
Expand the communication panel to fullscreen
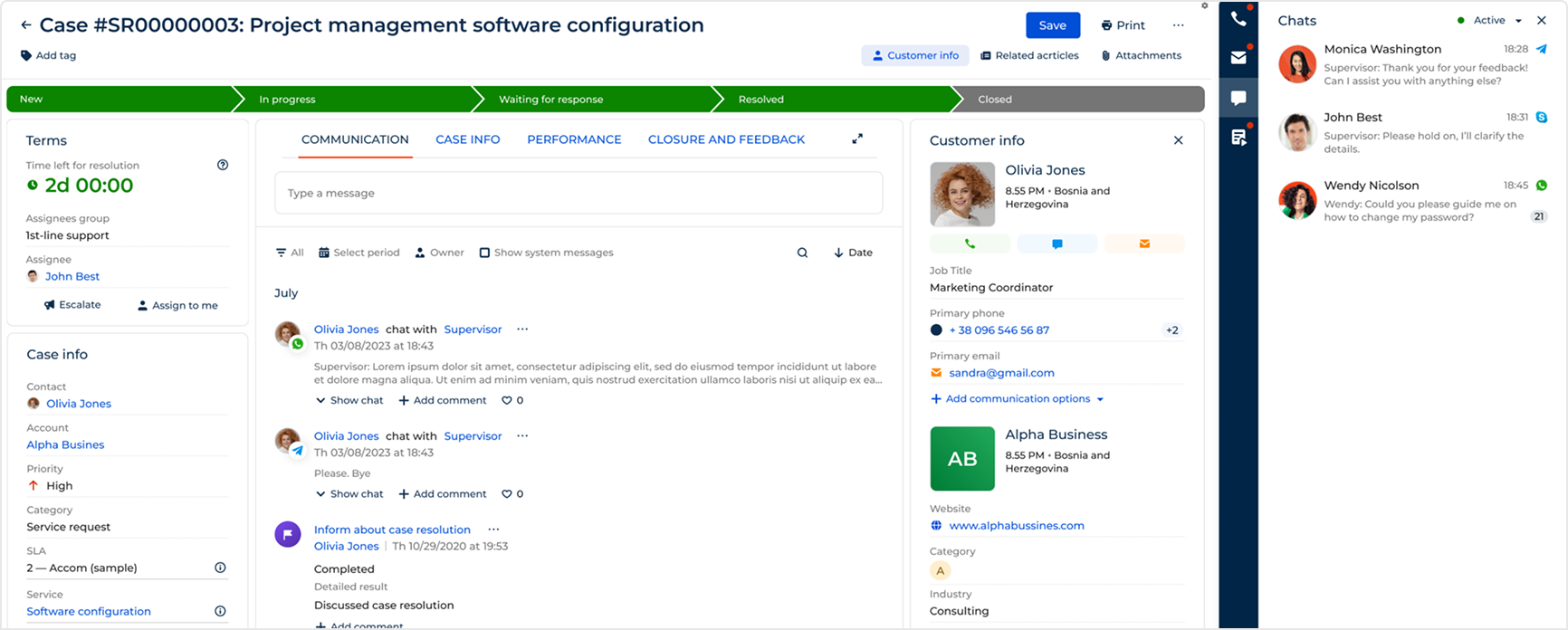(857, 139)
